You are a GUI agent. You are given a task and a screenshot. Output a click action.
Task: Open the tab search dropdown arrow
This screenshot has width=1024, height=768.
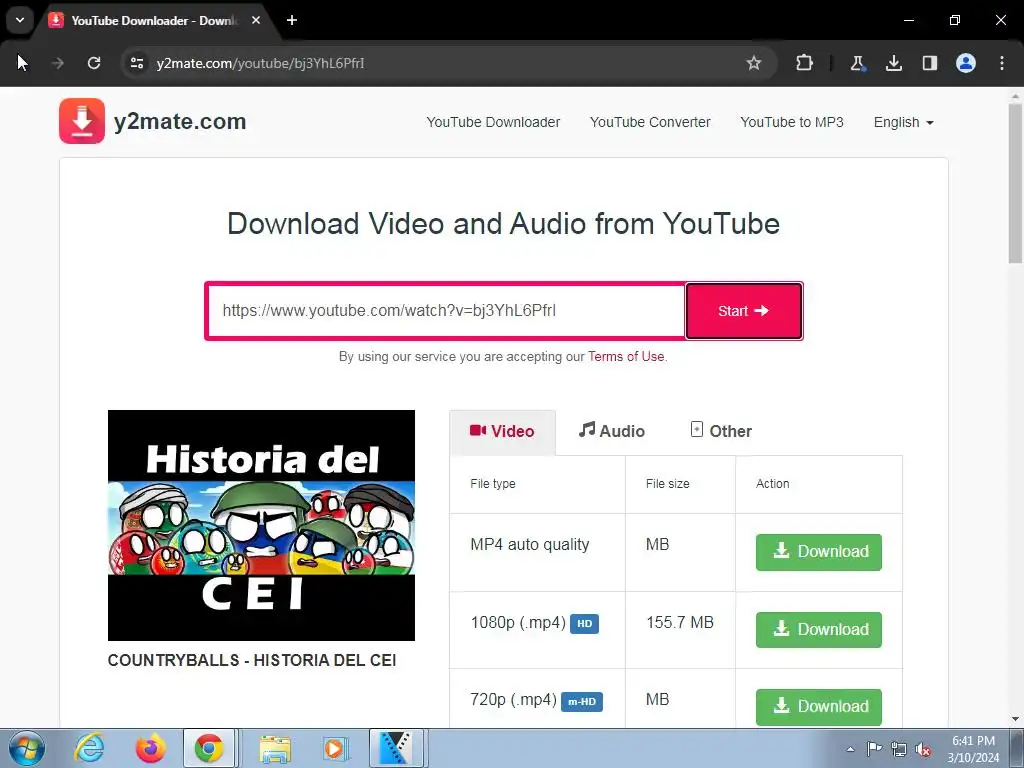[20, 20]
